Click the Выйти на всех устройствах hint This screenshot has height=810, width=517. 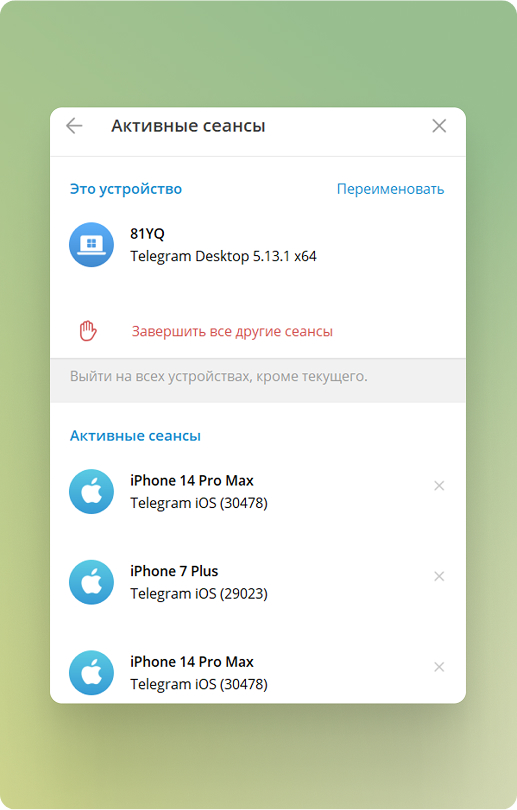[218, 376]
